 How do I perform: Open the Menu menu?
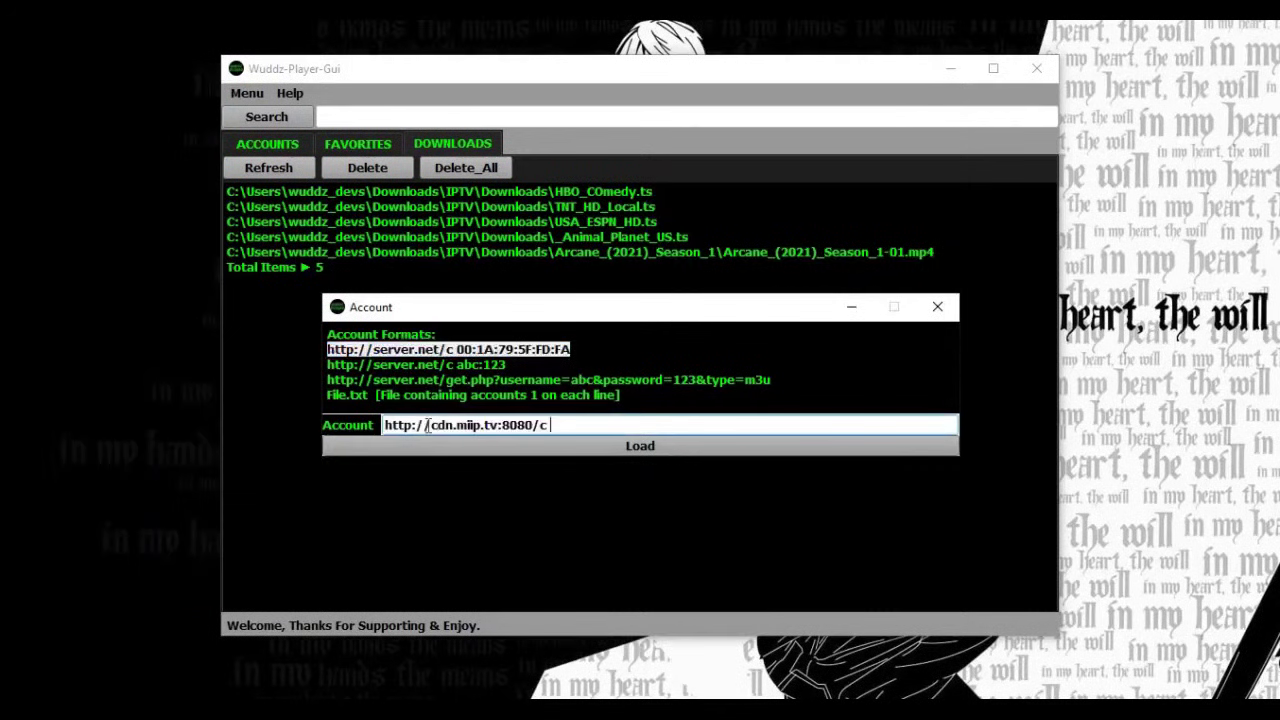point(247,93)
